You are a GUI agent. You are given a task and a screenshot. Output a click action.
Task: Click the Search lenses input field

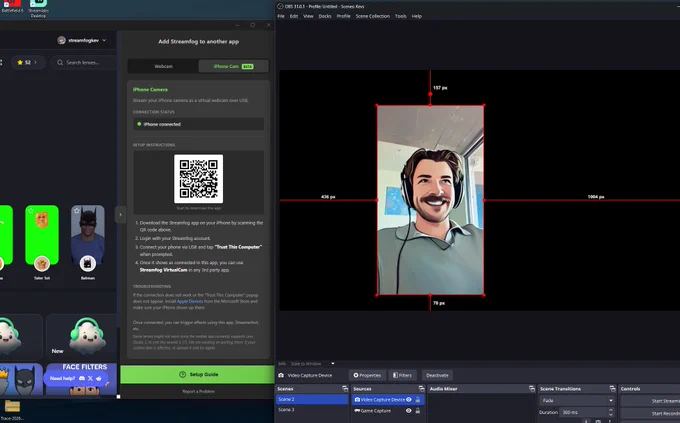(85, 62)
